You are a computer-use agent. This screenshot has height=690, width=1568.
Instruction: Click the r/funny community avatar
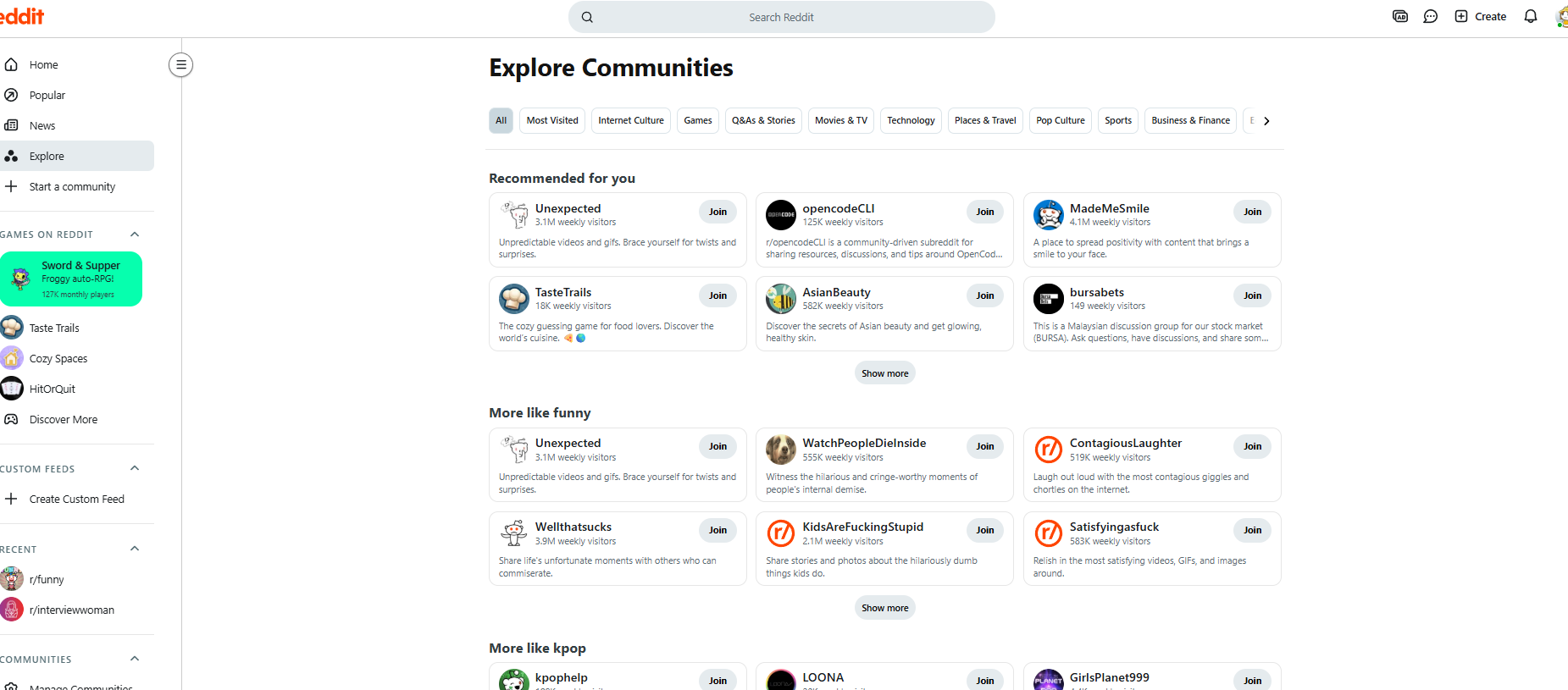pyautogui.click(x=12, y=579)
